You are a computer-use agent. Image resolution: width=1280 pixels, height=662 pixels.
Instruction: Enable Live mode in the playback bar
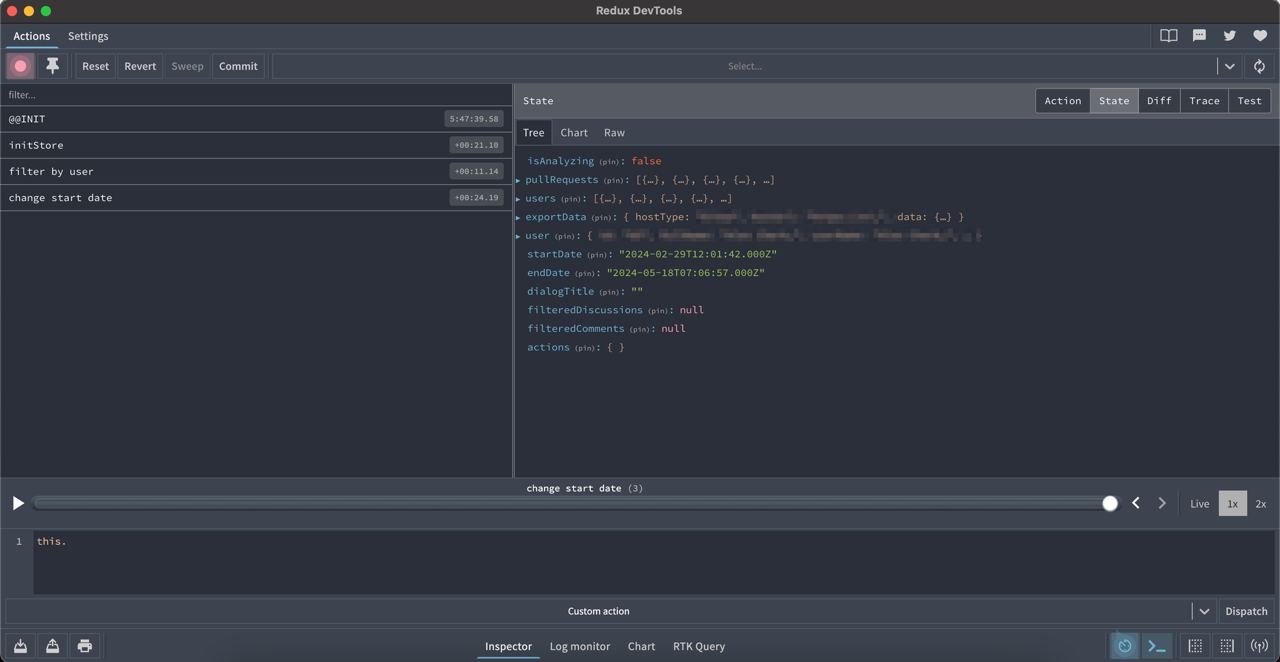pos(1199,503)
